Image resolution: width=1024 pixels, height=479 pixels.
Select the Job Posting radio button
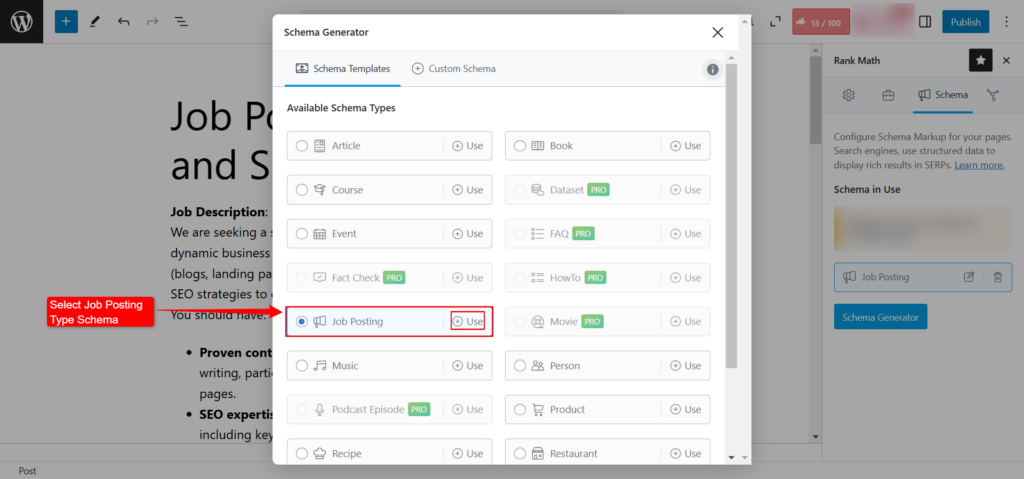point(302,322)
